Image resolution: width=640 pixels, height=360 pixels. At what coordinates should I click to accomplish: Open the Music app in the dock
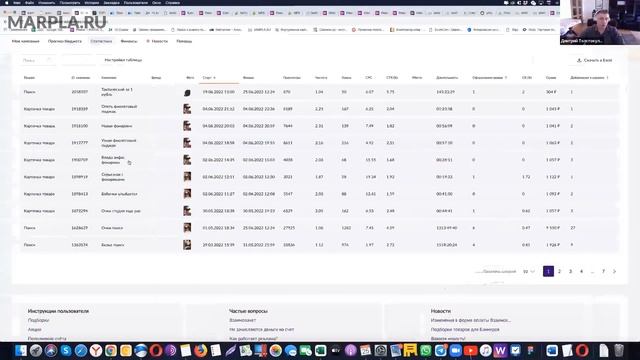(485, 351)
